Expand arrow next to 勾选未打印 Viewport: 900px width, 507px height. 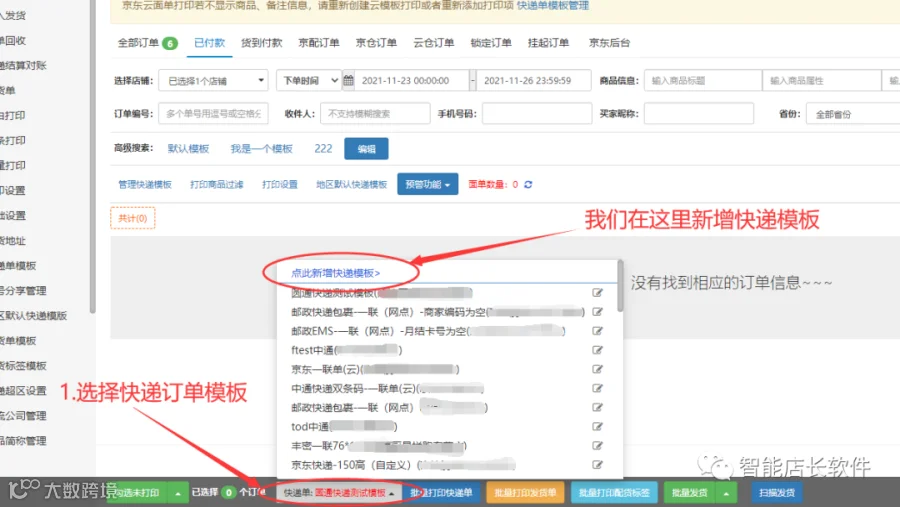point(178,493)
